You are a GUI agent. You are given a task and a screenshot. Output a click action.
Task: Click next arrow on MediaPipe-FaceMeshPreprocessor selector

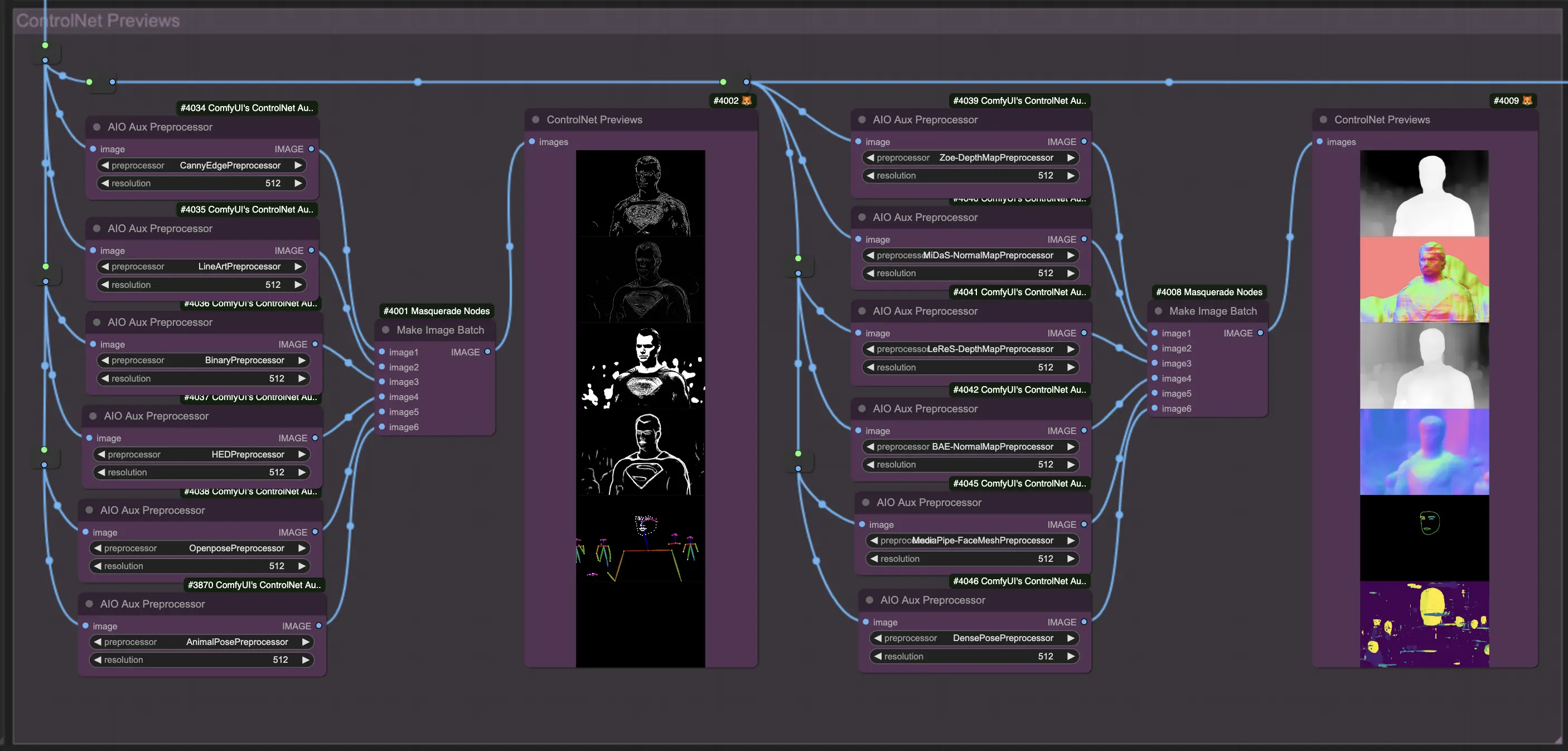click(1071, 540)
